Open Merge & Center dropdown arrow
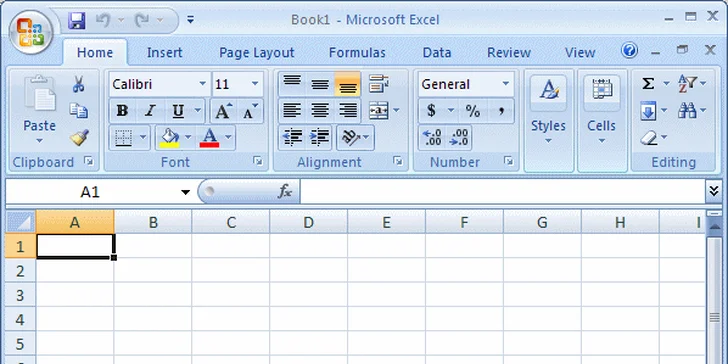The height and width of the screenshot is (364, 728). tap(396, 110)
